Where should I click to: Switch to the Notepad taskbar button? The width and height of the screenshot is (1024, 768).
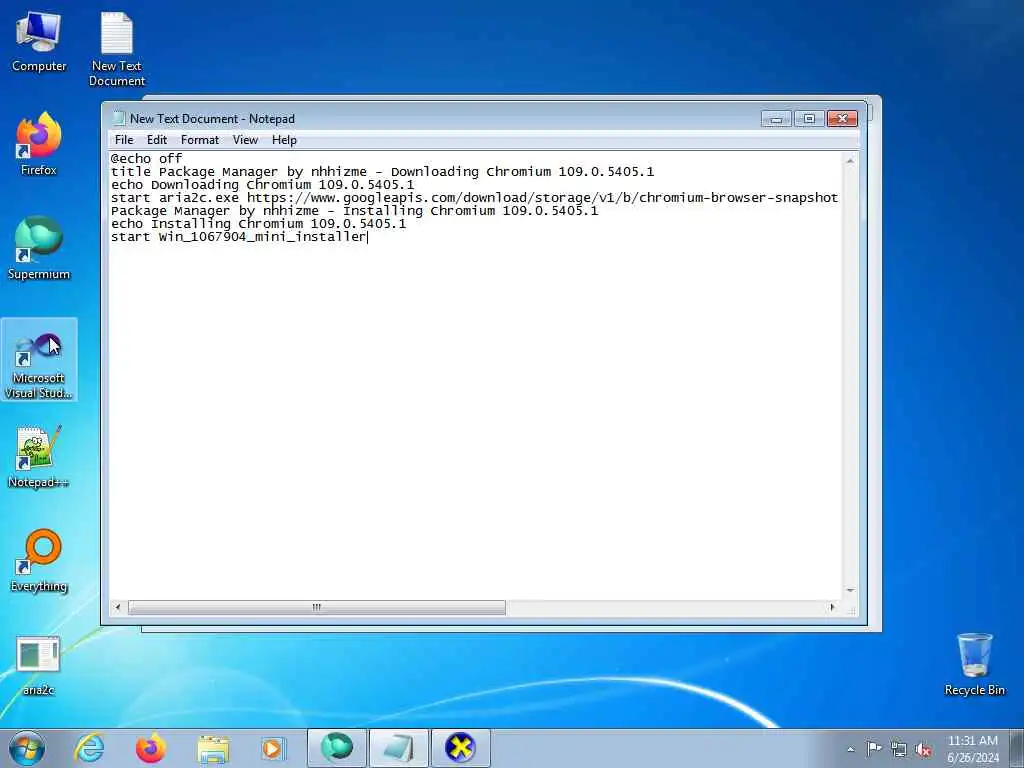click(x=399, y=748)
